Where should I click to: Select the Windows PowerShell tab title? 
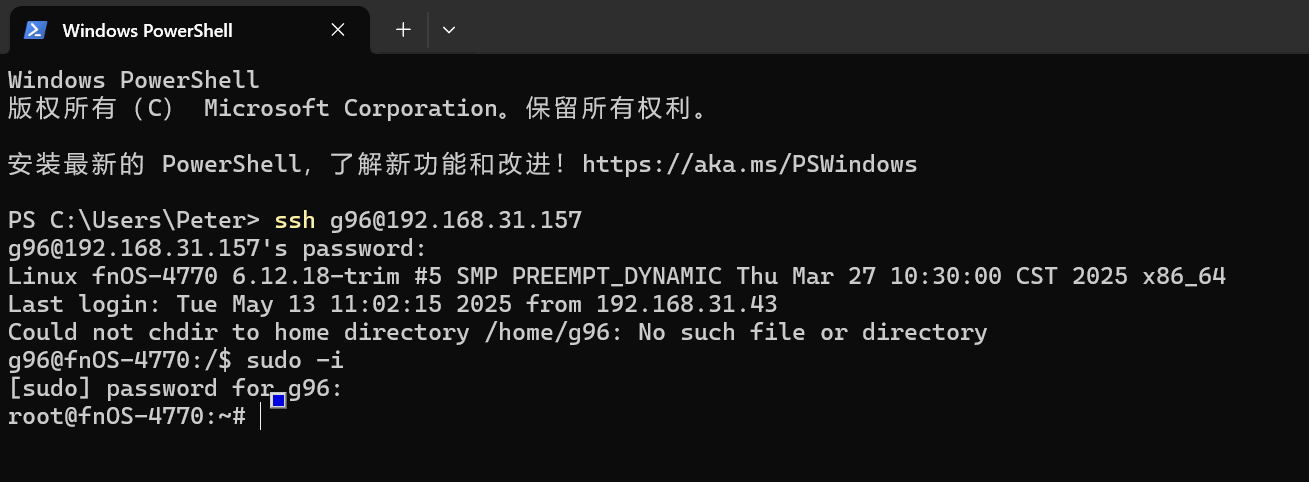pyautogui.click(x=147, y=30)
